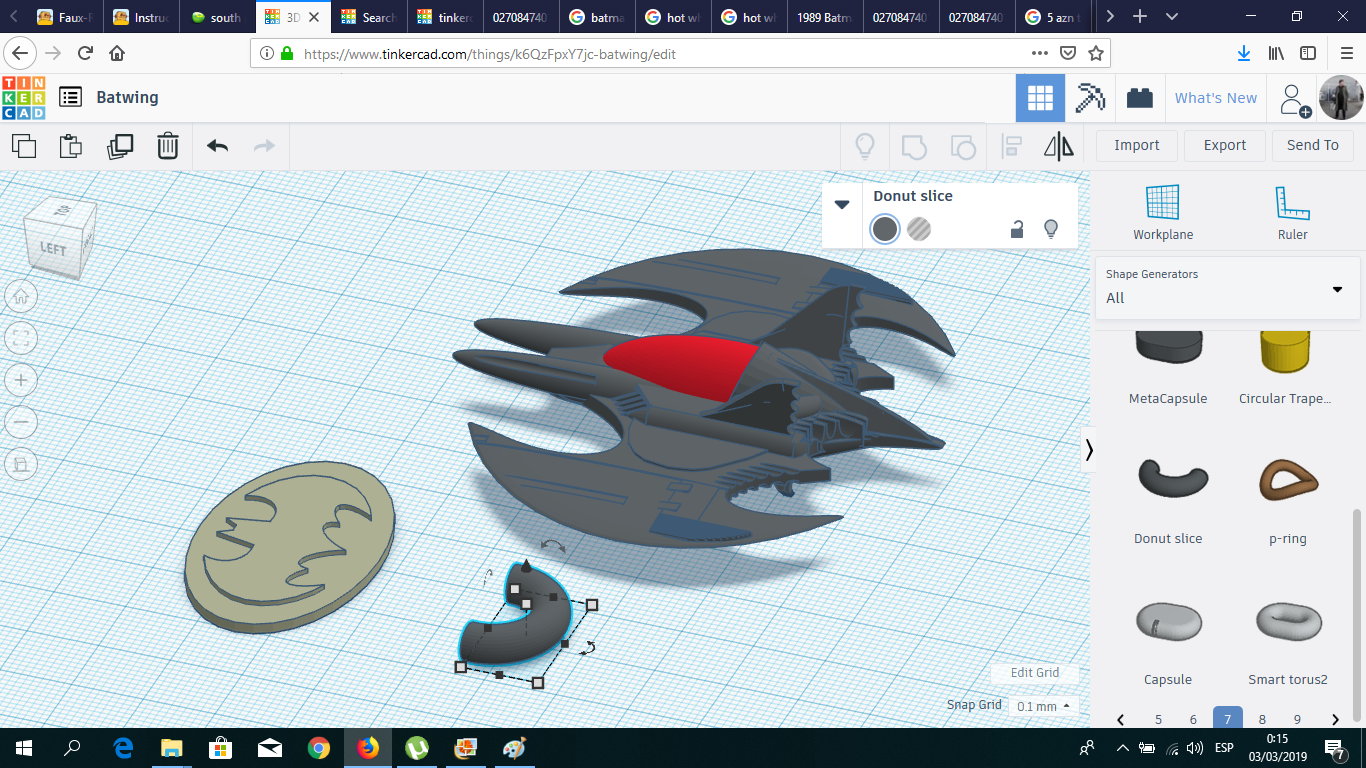Delete the selected shape with trash icon

[167, 146]
